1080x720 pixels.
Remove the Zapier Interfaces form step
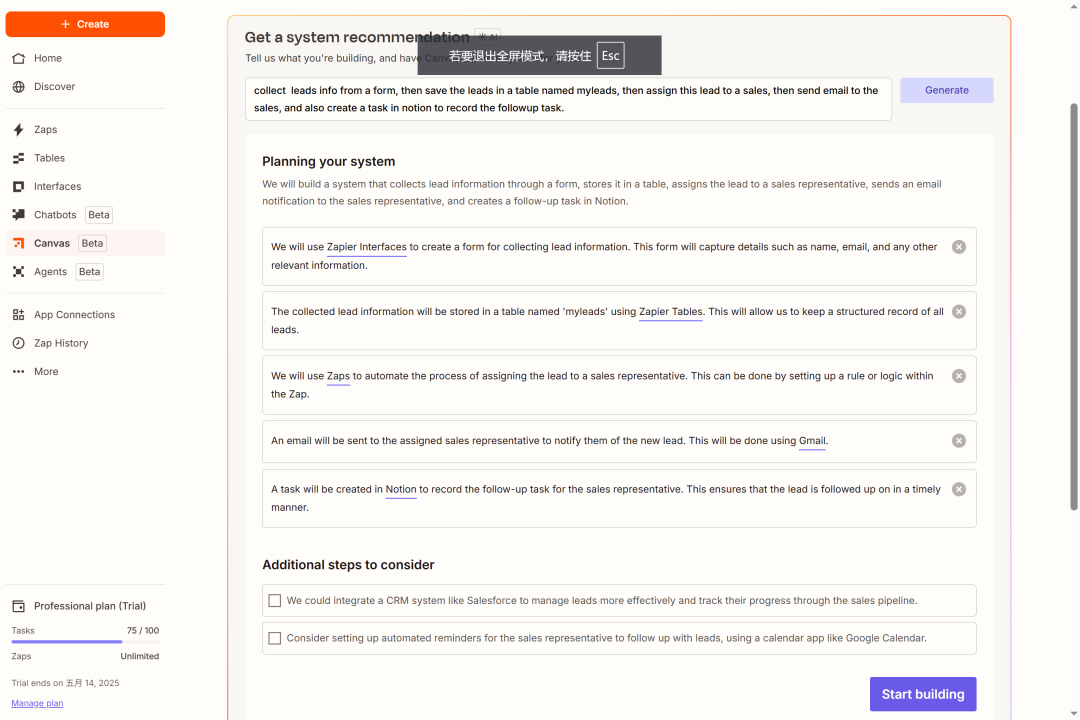point(959,247)
